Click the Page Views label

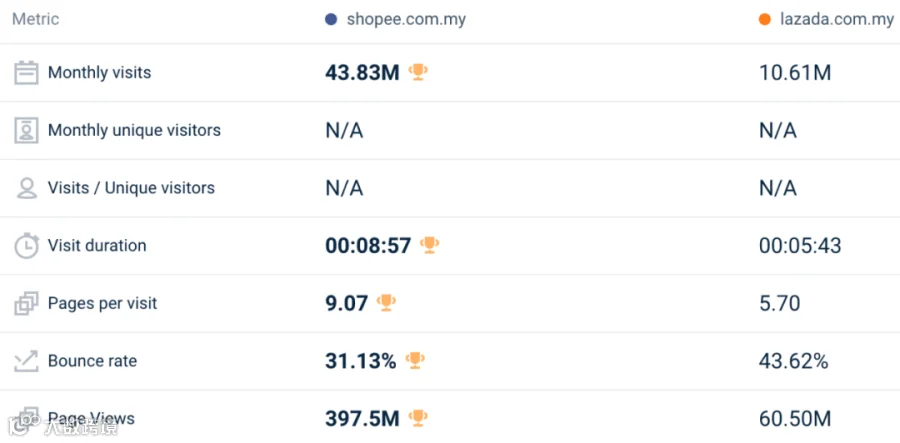pyautogui.click(x=92, y=418)
